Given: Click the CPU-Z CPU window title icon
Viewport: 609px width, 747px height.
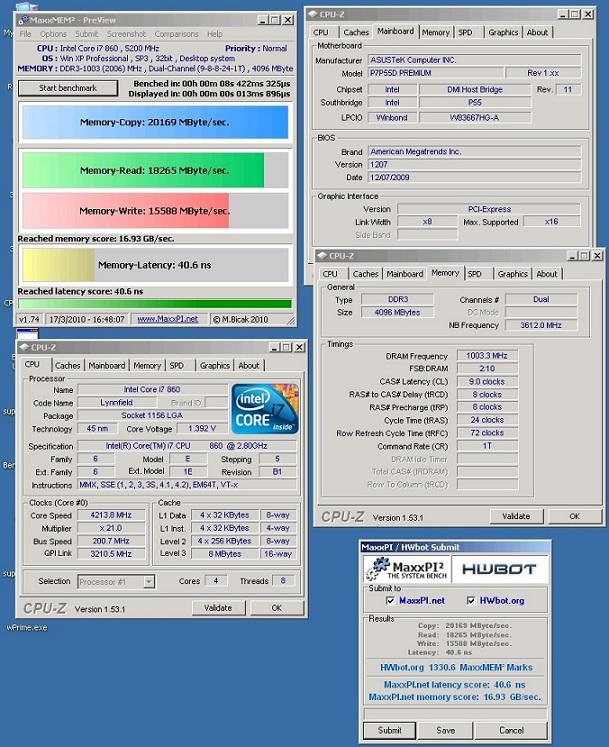Looking at the screenshot, I should pyautogui.click(x=24, y=347).
